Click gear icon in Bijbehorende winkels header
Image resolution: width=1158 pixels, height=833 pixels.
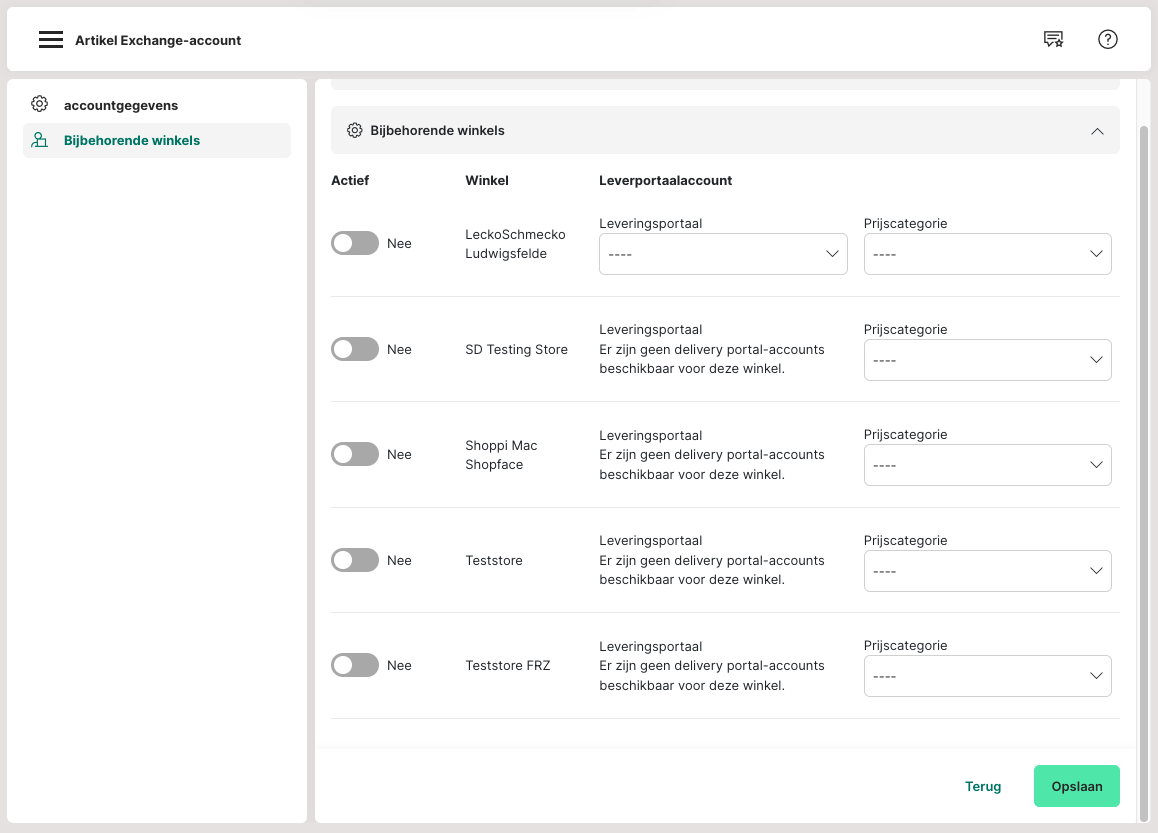point(354,130)
